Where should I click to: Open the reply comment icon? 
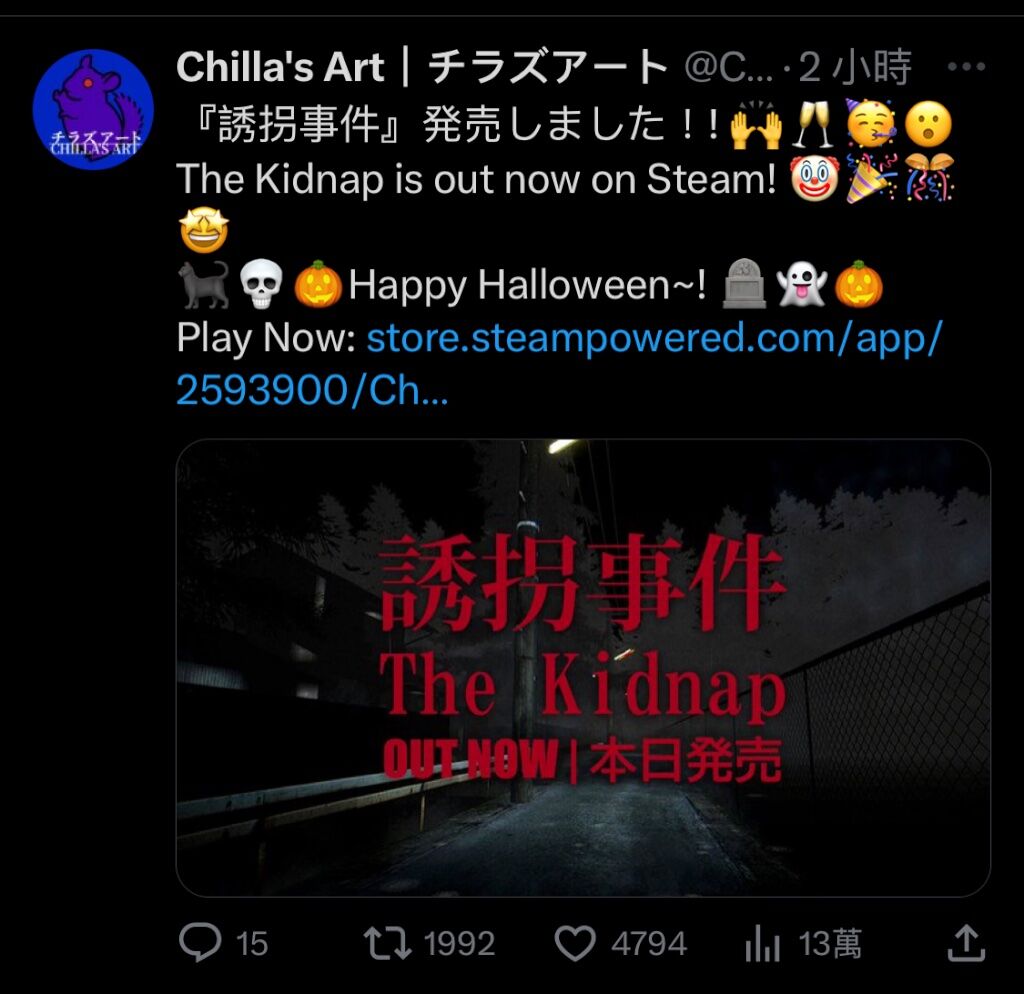click(x=200, y=942)
